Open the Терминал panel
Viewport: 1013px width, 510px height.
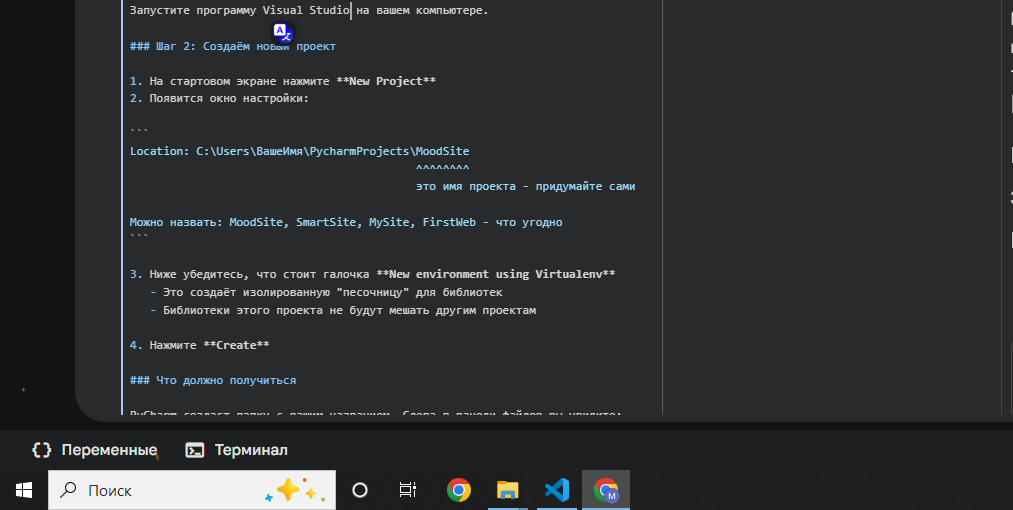236,450
